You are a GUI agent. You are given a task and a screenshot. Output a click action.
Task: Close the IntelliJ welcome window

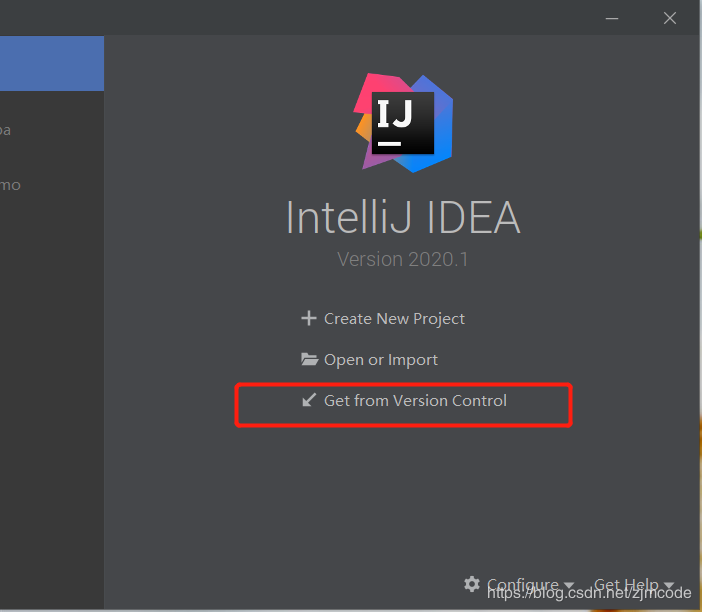coord(670,17)
